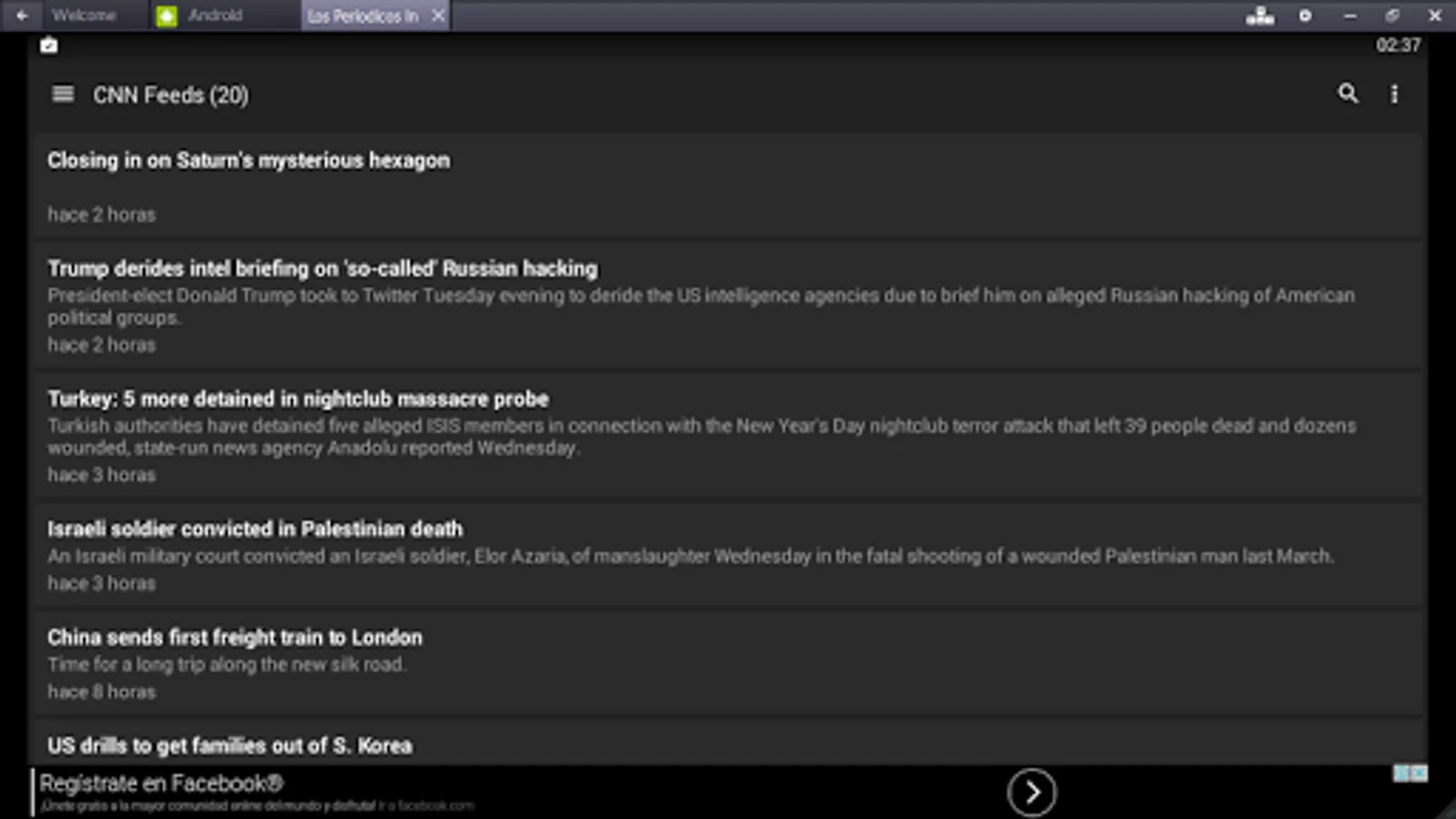
Task: Open the Israeli soldier convicted headline
Action: tap(255, 529)
